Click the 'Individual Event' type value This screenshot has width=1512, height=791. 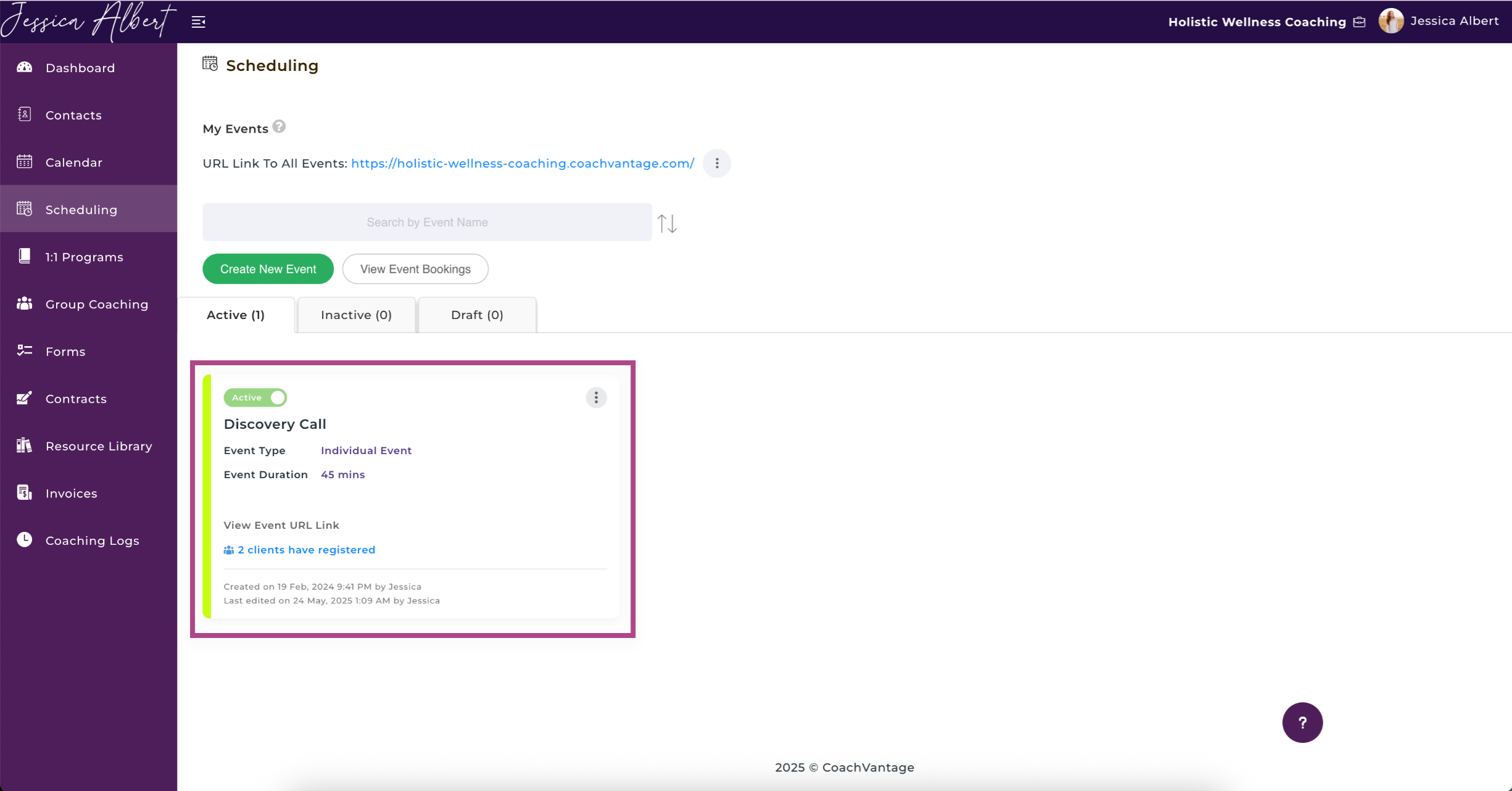(366, 450)
